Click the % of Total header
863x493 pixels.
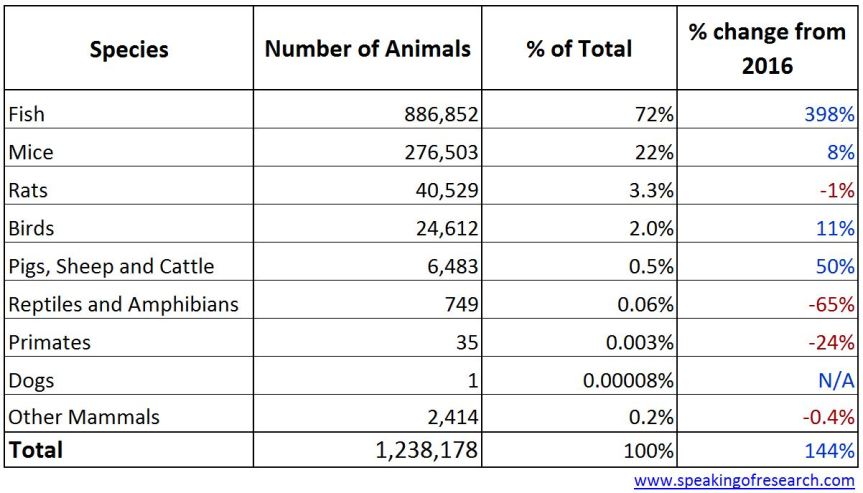(x=579, y=50)
